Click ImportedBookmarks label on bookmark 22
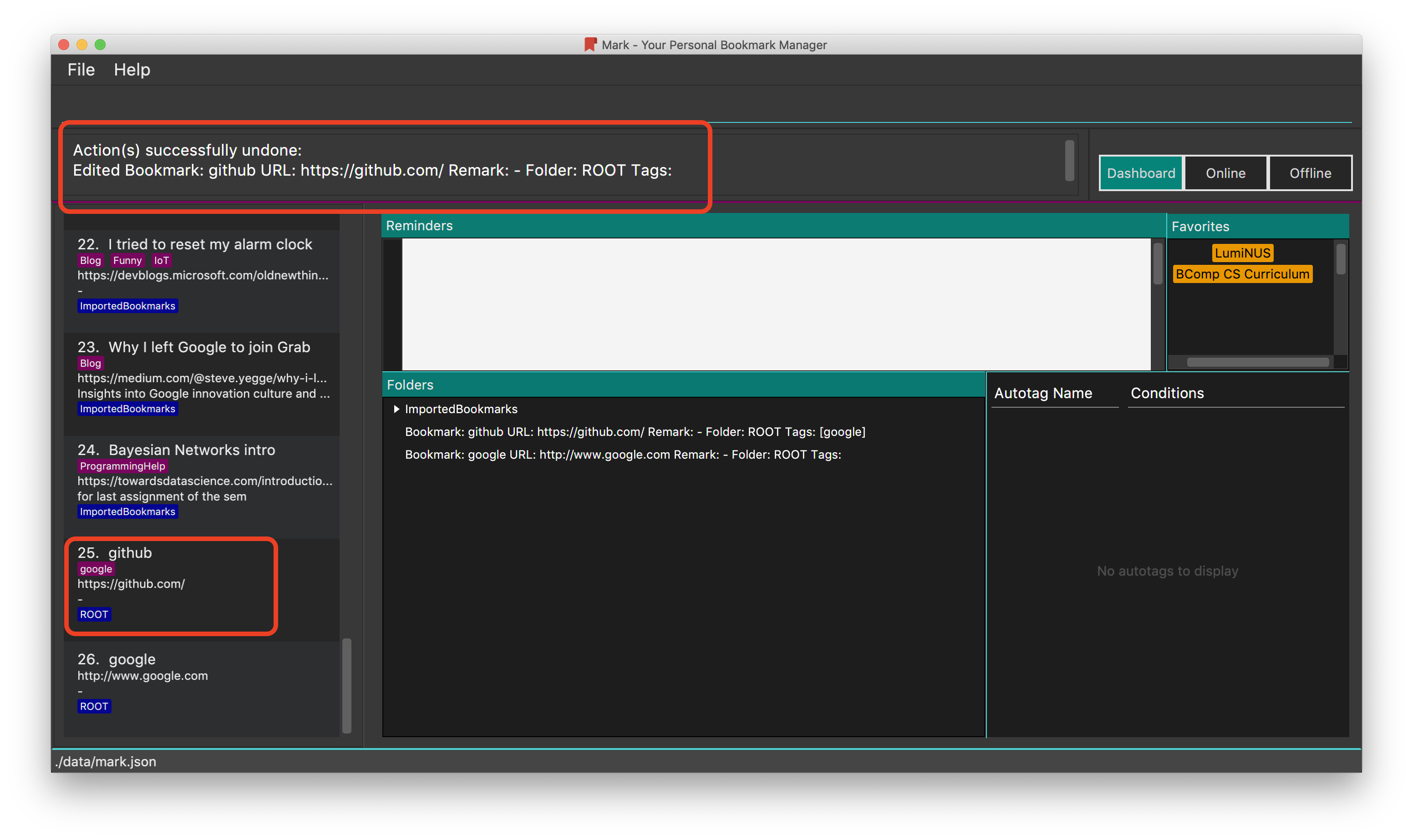 pos(127,306)
